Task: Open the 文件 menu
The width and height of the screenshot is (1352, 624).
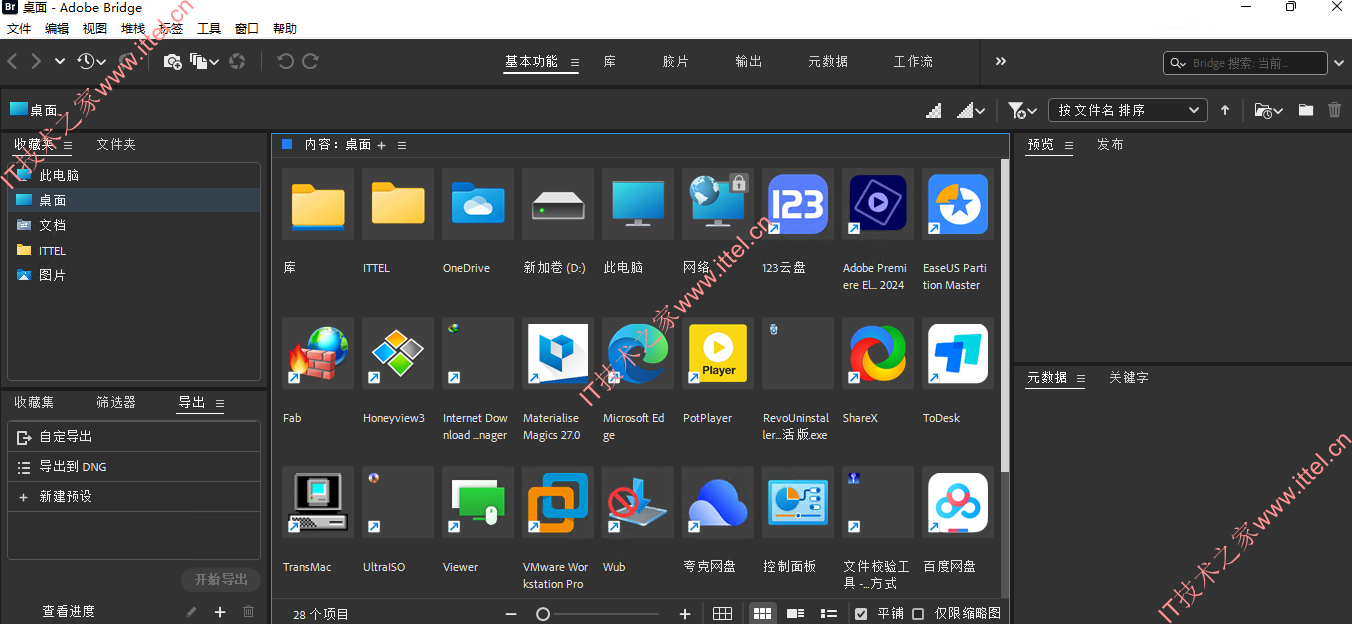Action: (x=19, y=29)
